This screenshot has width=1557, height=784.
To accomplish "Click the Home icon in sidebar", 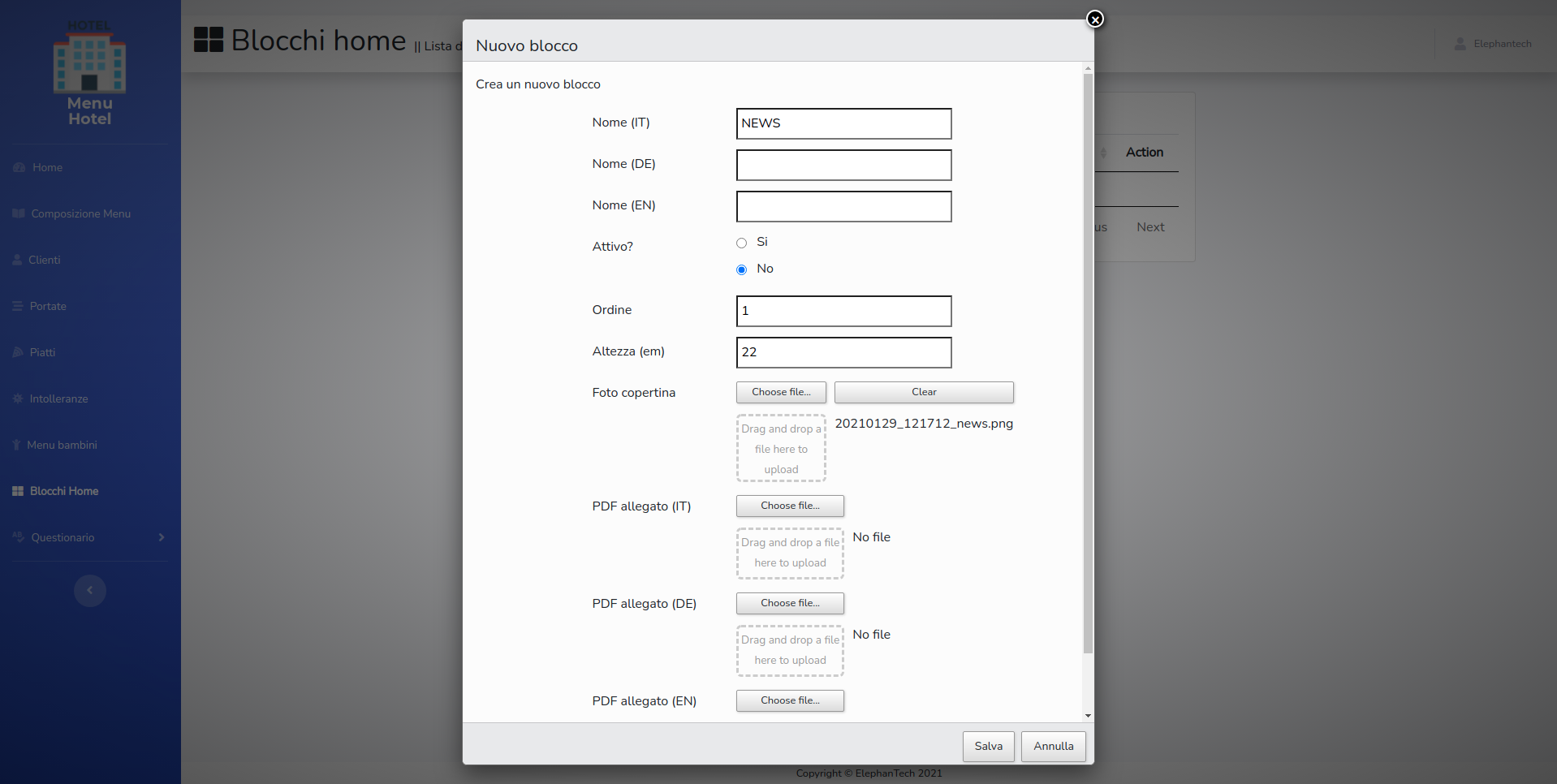I will coord(19,168).
